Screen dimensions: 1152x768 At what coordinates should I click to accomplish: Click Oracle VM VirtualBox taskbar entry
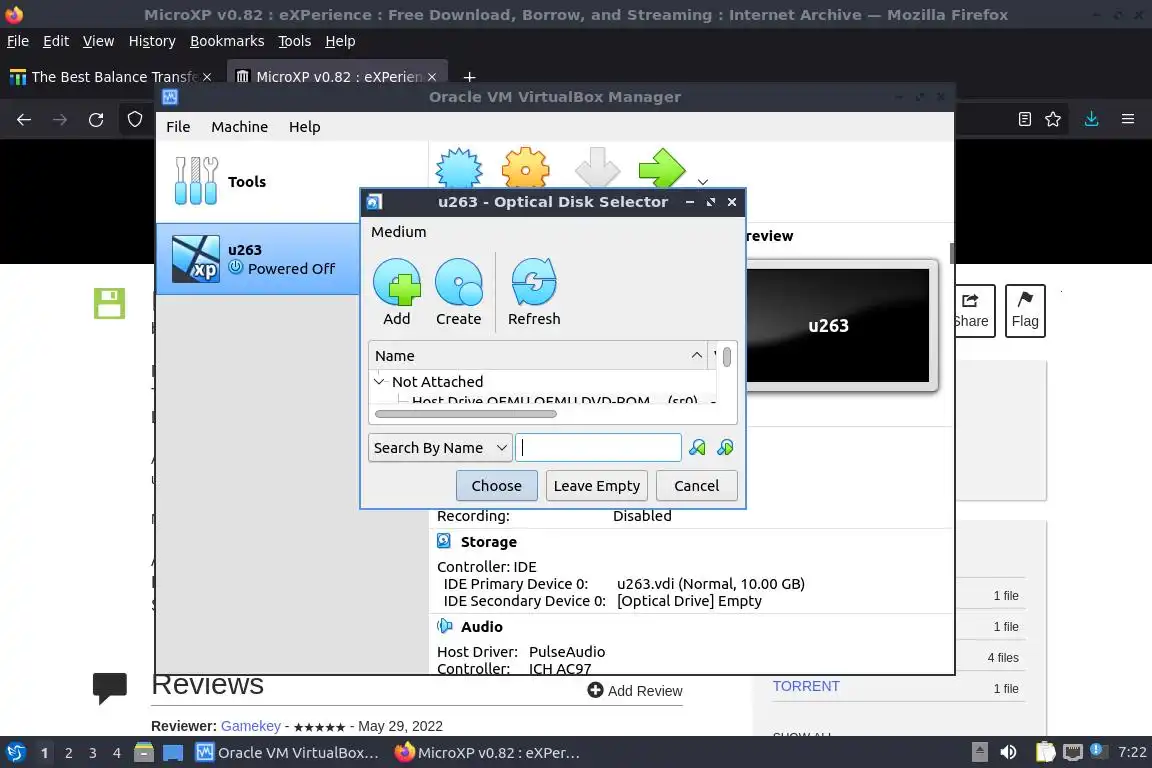[287, 753]
